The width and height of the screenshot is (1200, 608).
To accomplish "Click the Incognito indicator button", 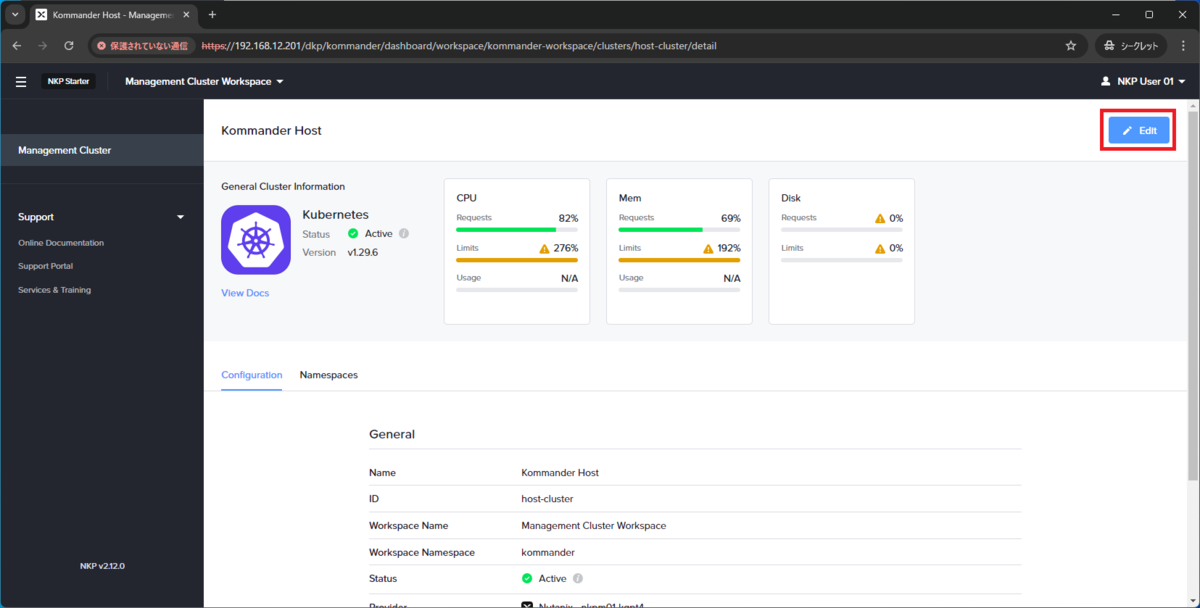I will [x=1133, y=46].
